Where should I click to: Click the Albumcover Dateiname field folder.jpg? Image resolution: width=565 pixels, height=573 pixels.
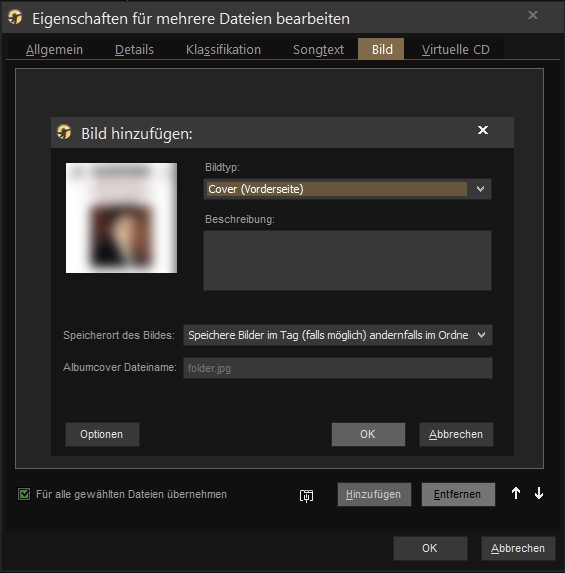[338, 368]
